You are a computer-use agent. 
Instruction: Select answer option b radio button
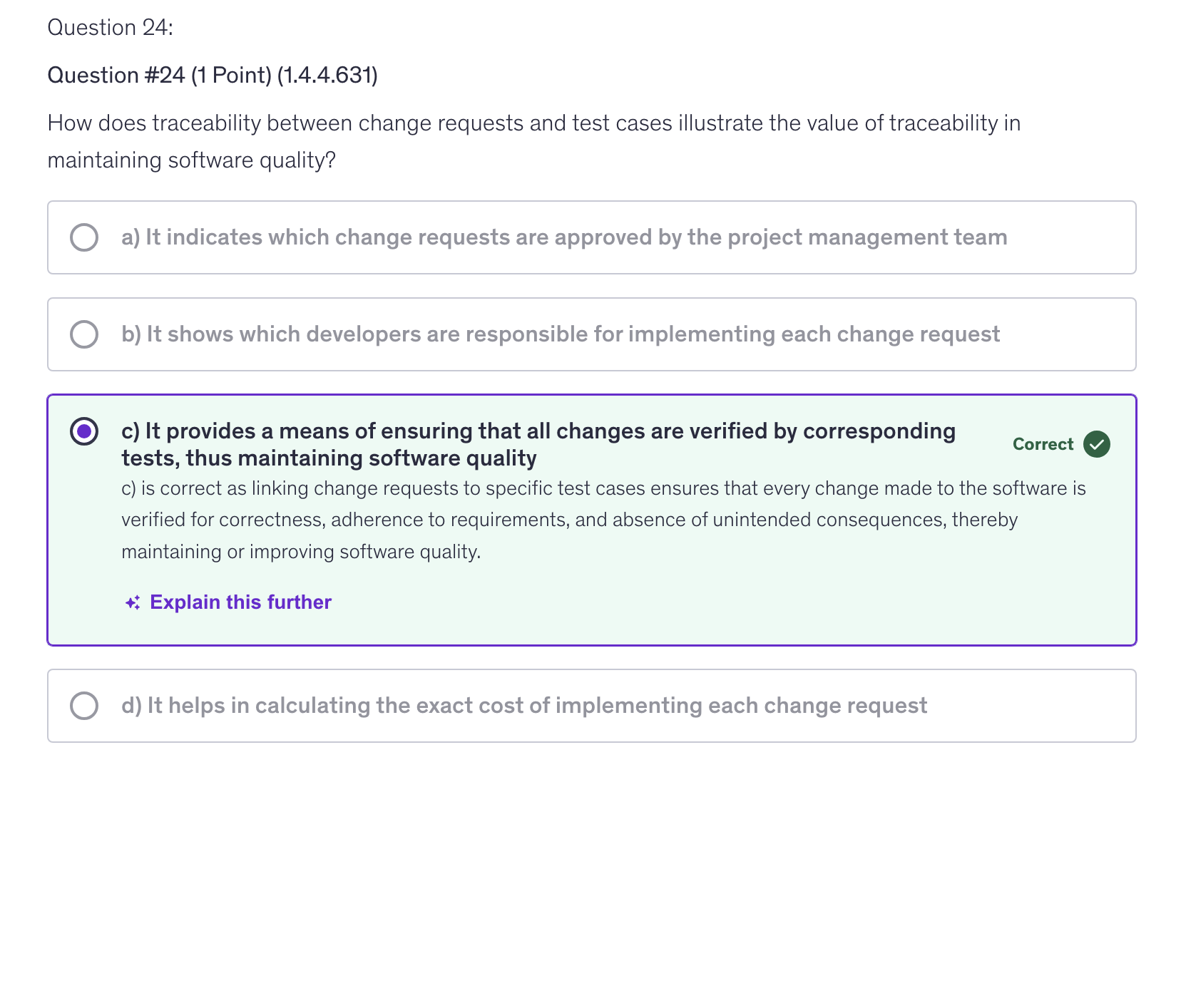pyautogui.click(x=84, y=334)
